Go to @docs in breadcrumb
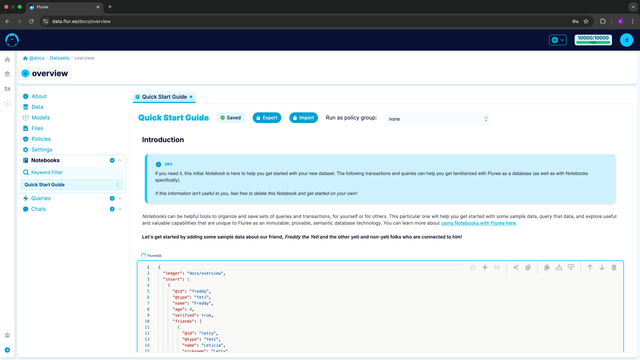Screen dimensions: 640x360 click(x=37, y=58)
